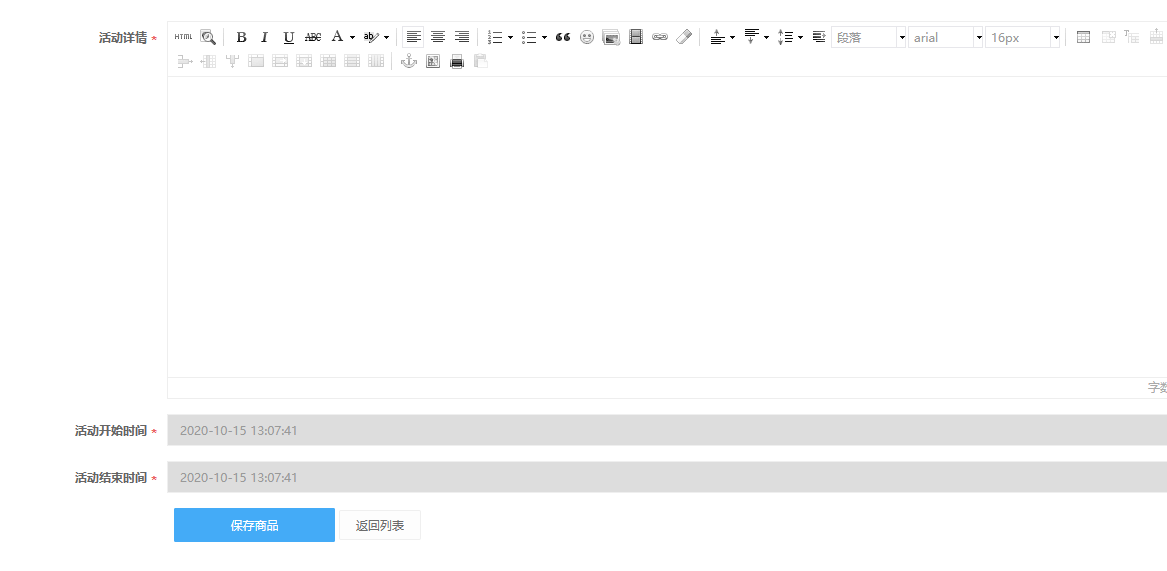Click the split to rows icon
Screen dimensions: 1167x571
352,61
